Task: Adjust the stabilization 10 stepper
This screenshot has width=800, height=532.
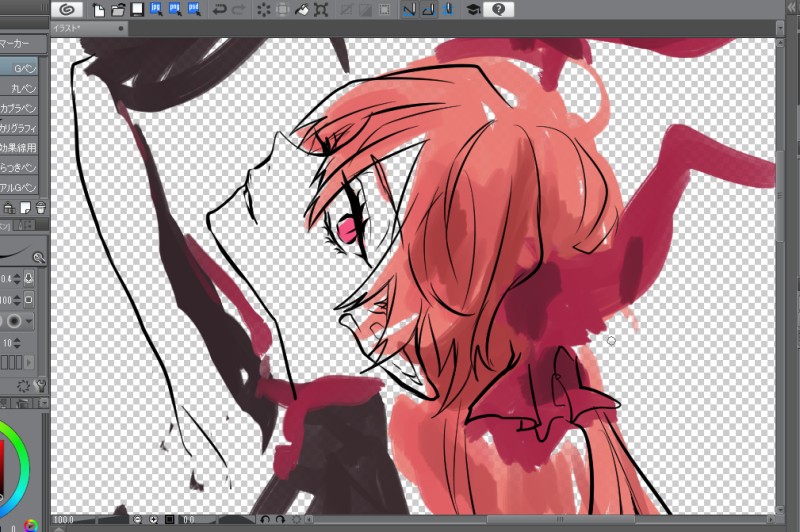Action: point(17,343)
